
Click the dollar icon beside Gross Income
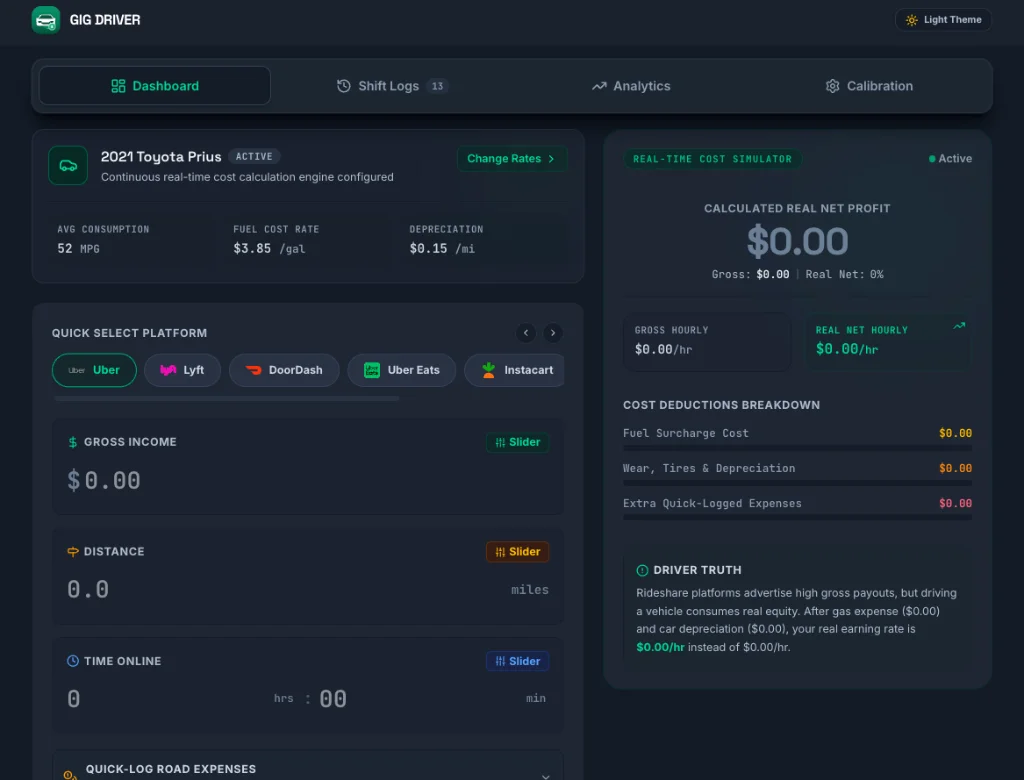[x=72, y=442]
